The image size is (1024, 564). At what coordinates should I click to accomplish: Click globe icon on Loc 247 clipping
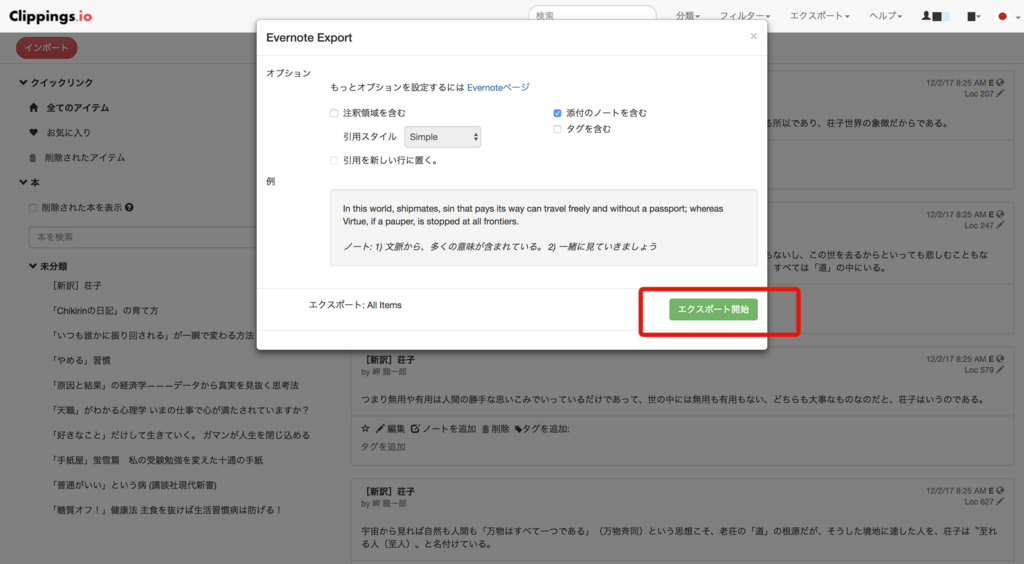pyautogui.click(x=1000, y=214)
